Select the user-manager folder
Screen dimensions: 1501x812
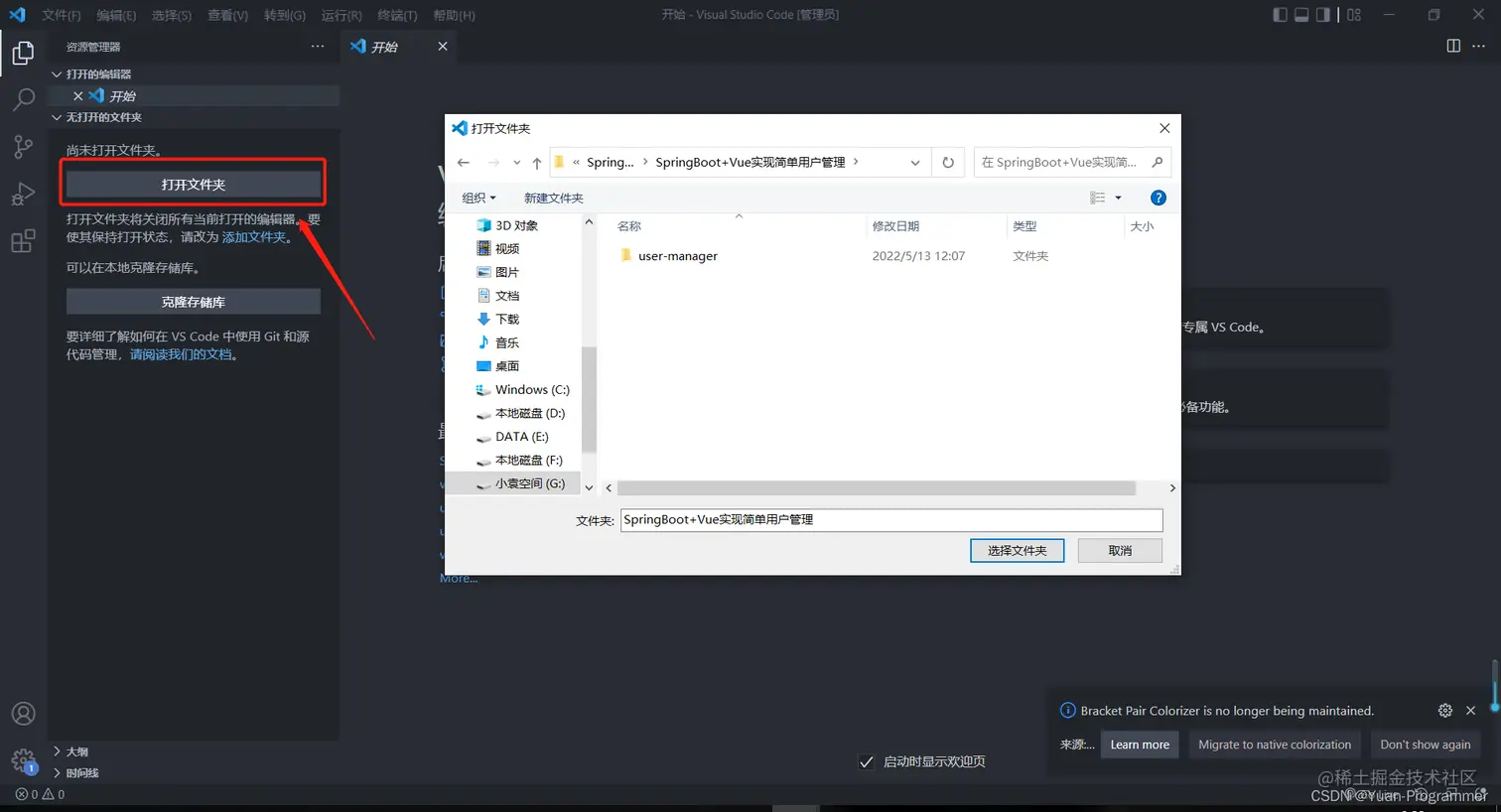coord(678,256)
